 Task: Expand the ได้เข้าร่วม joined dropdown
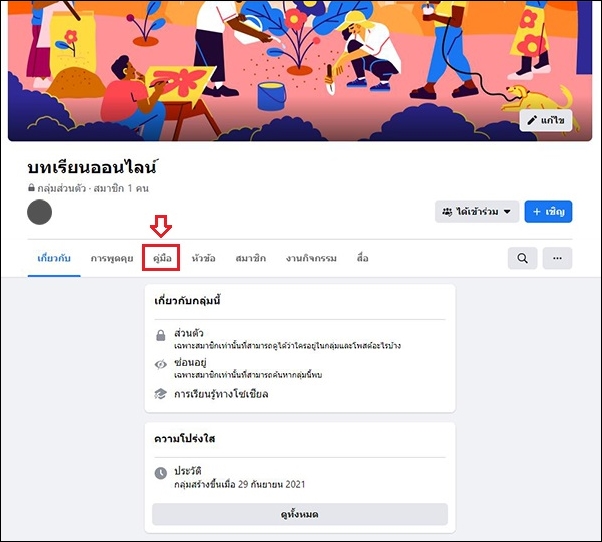(477, 212)
